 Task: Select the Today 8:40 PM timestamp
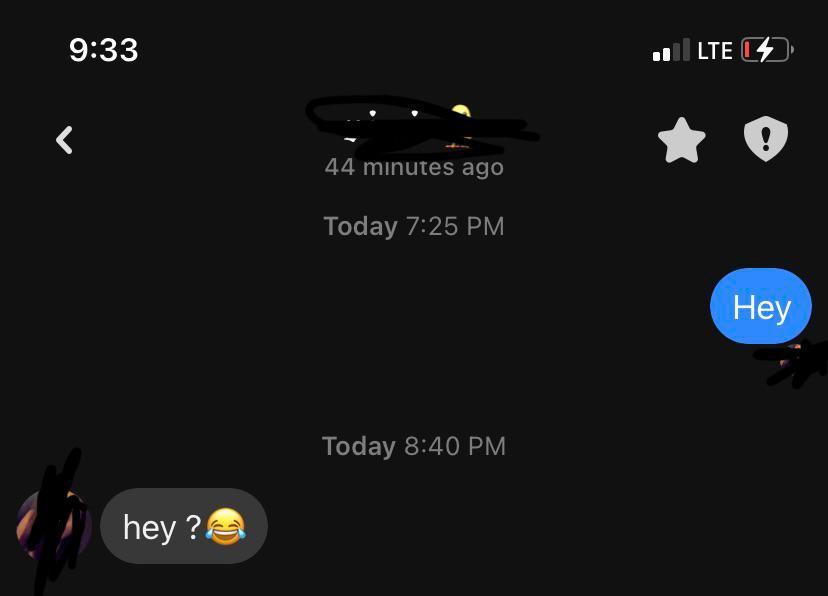414,446
